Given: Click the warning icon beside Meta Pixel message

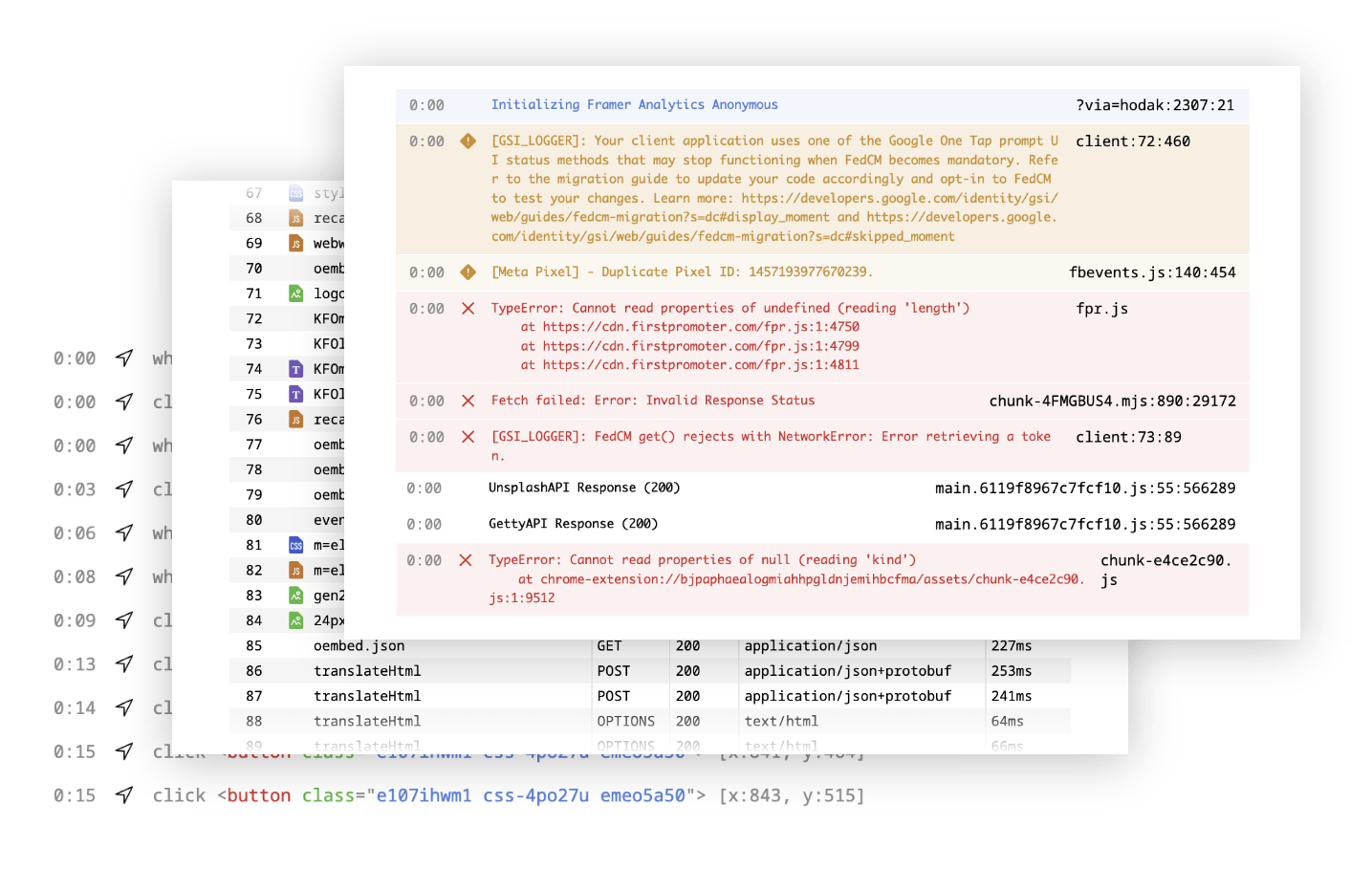Looking at the screenshot, I should coord(468,272).
